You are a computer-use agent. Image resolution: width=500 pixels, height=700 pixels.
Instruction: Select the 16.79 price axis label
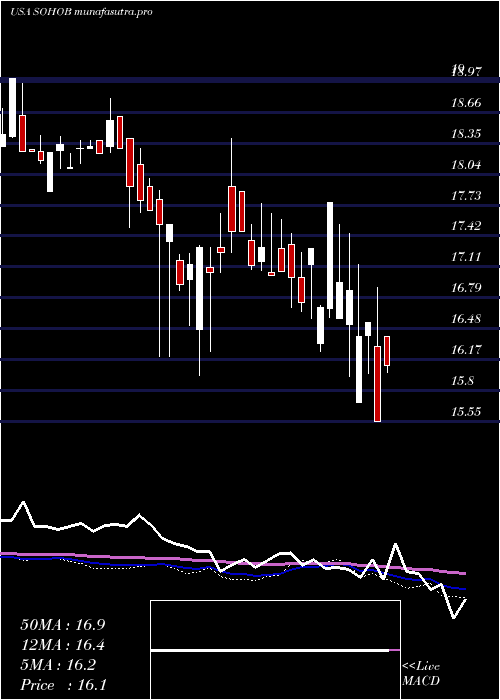pos(467,288)
